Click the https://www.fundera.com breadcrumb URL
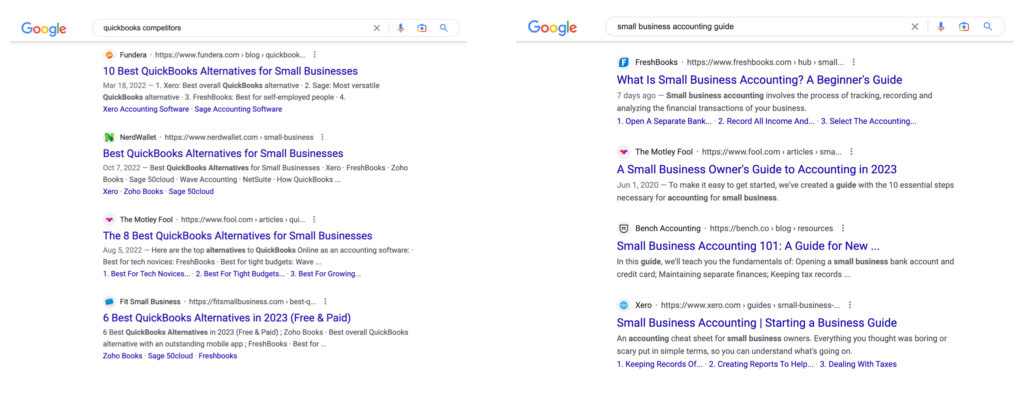 coord(230,55)
